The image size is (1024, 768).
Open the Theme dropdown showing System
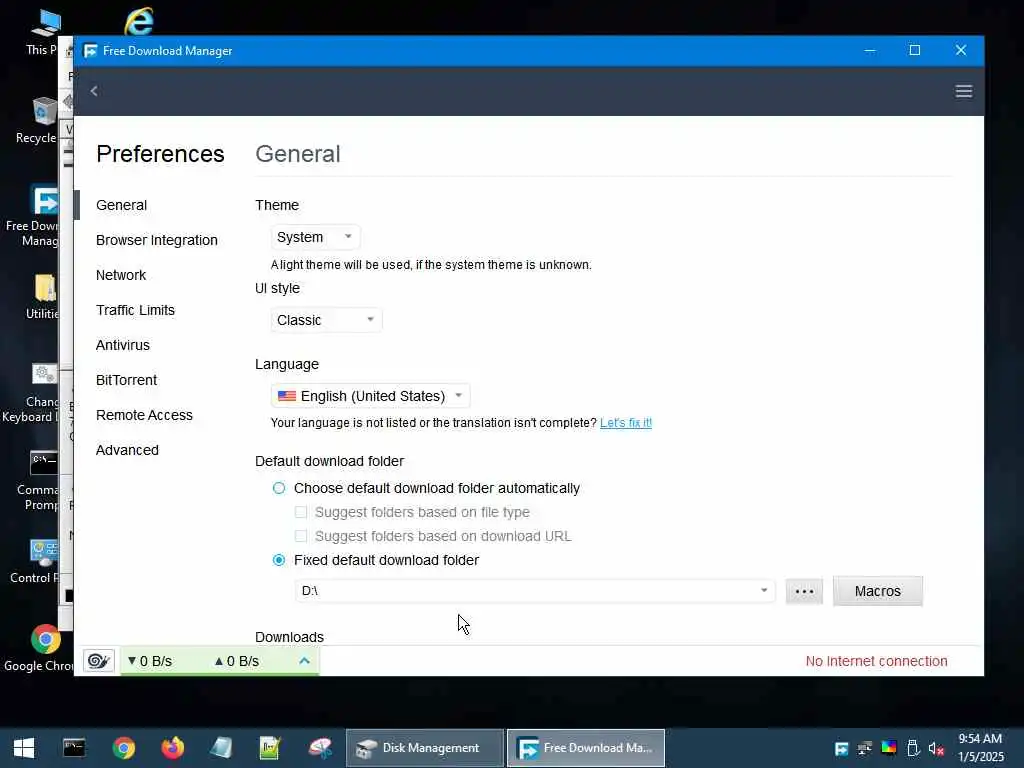(x=315, y=237)
